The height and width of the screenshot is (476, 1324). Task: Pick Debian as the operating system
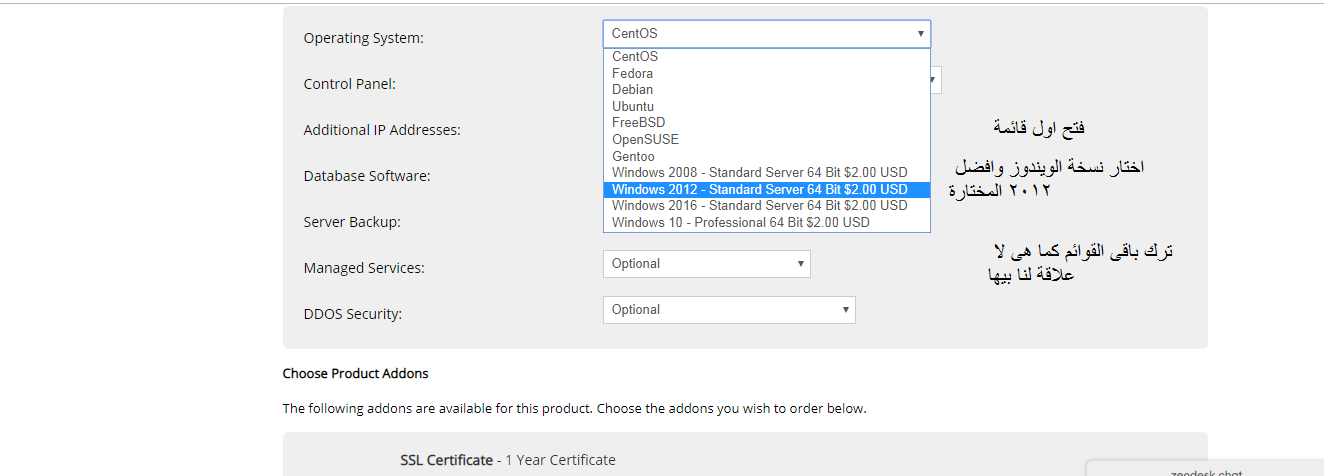(633, 90)
